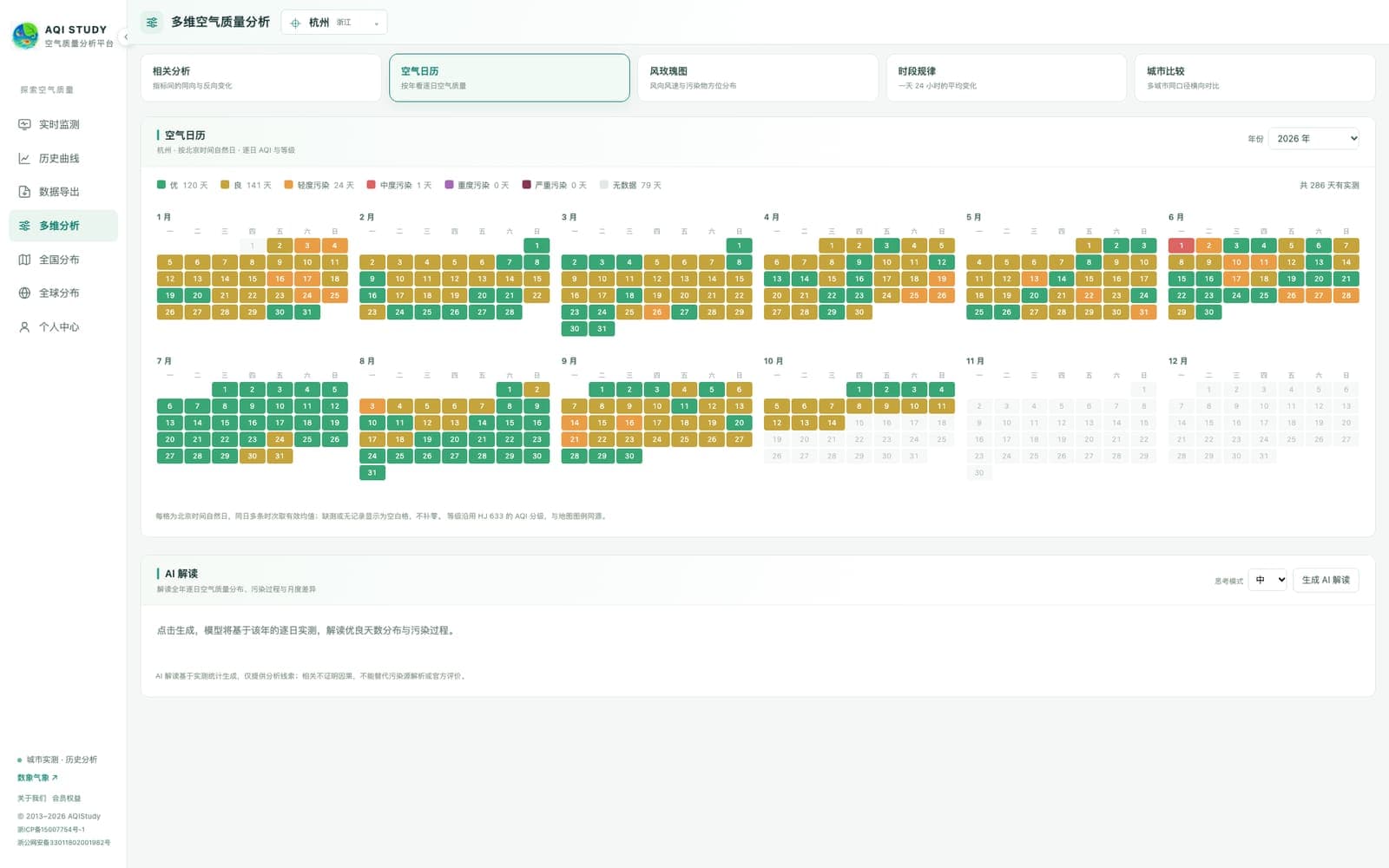Click the orange 轻度污染 legend swatch

pyautogui.click(x=288, y=185)
